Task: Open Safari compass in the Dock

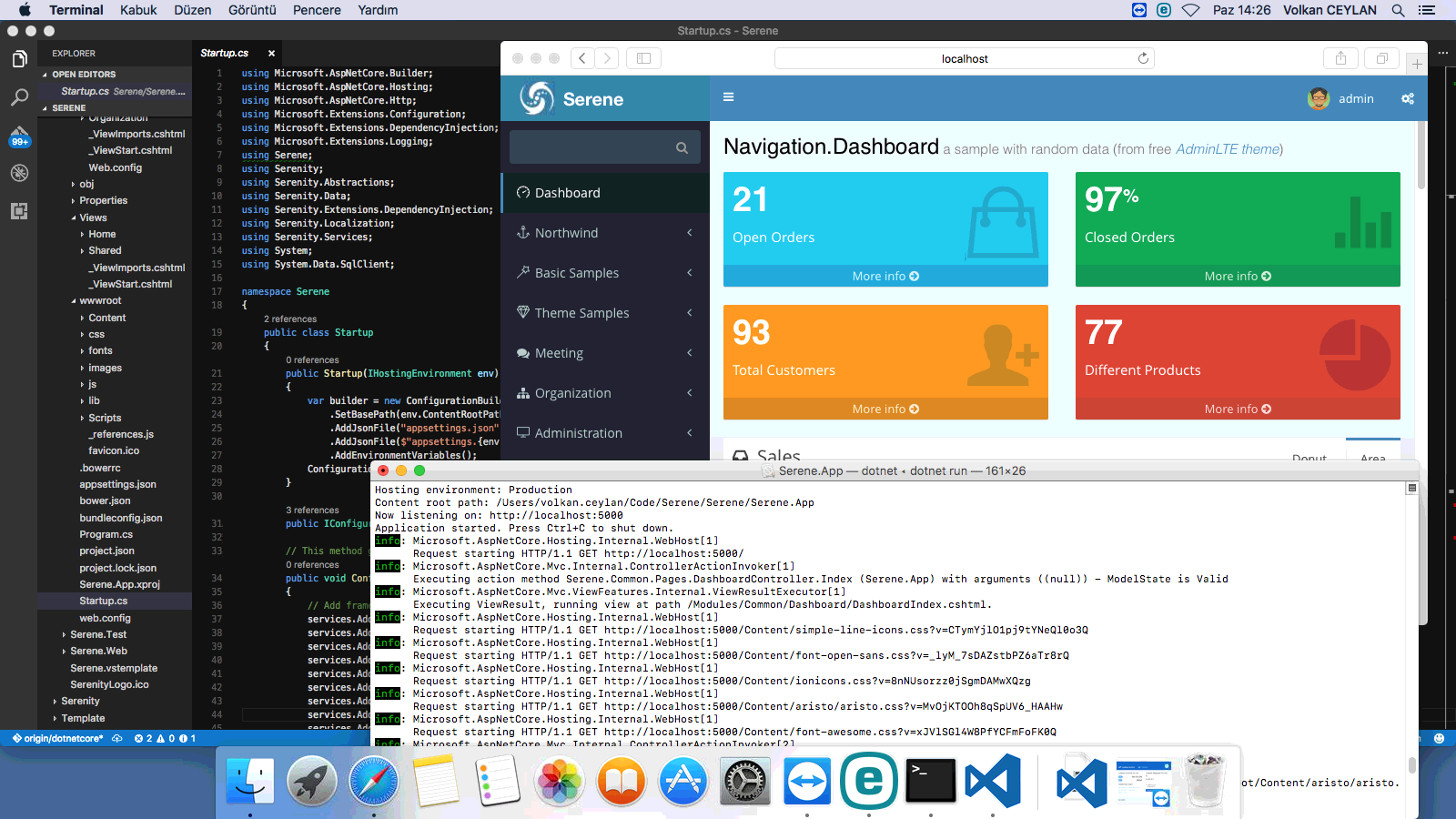Action: click(x=373, y=781)
